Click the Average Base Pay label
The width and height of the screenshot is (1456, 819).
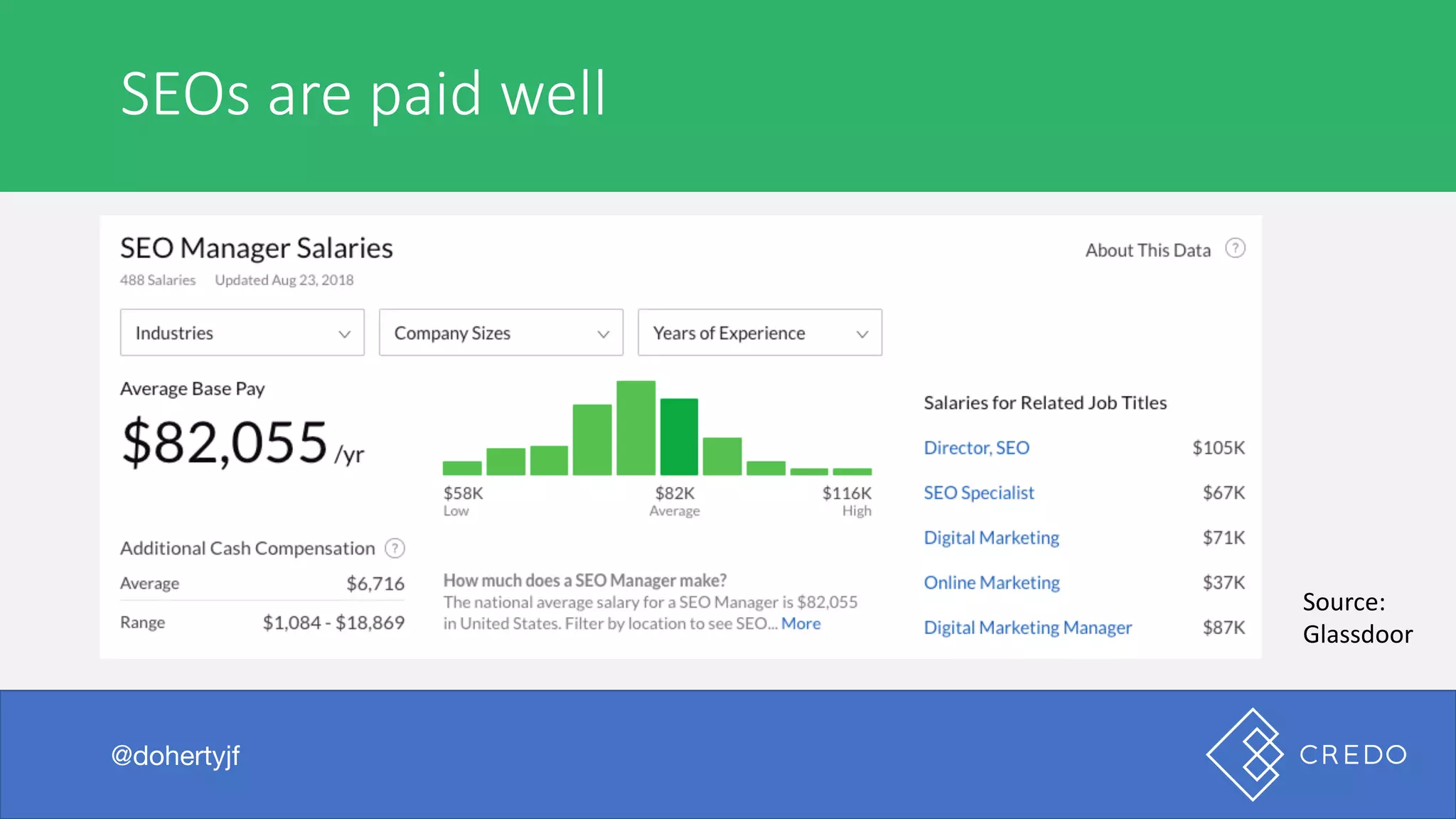point(193,389)
